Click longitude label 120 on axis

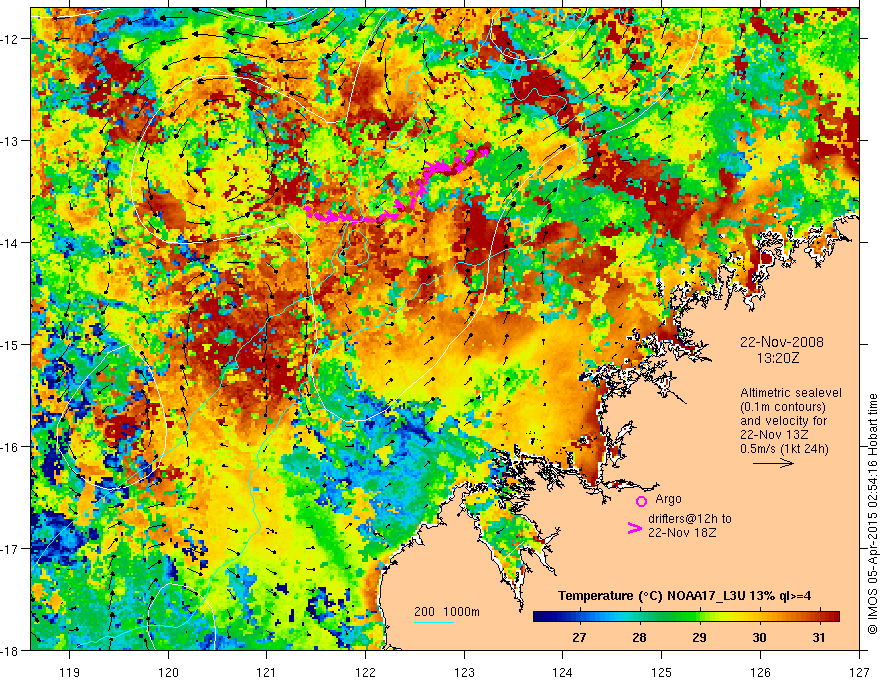click(x=168, y=672)
